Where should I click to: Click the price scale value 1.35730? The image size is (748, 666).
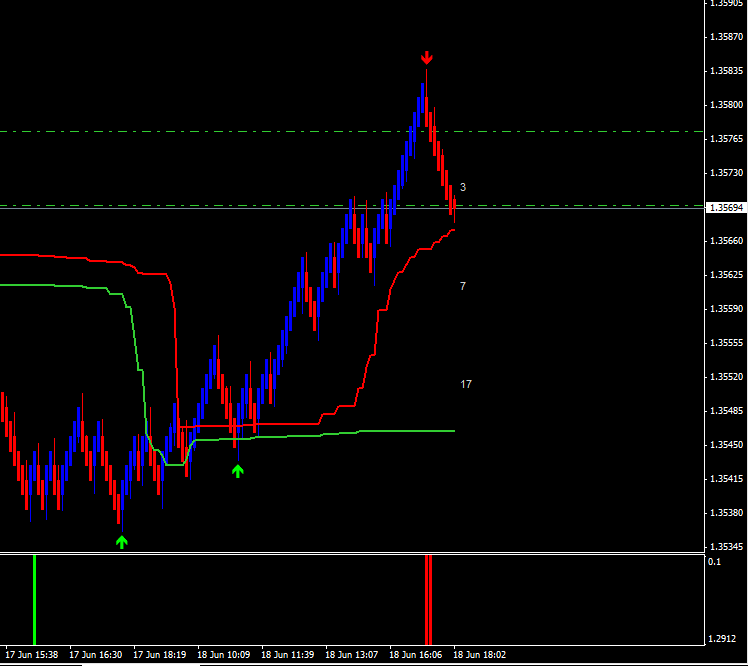click(726, 173)
